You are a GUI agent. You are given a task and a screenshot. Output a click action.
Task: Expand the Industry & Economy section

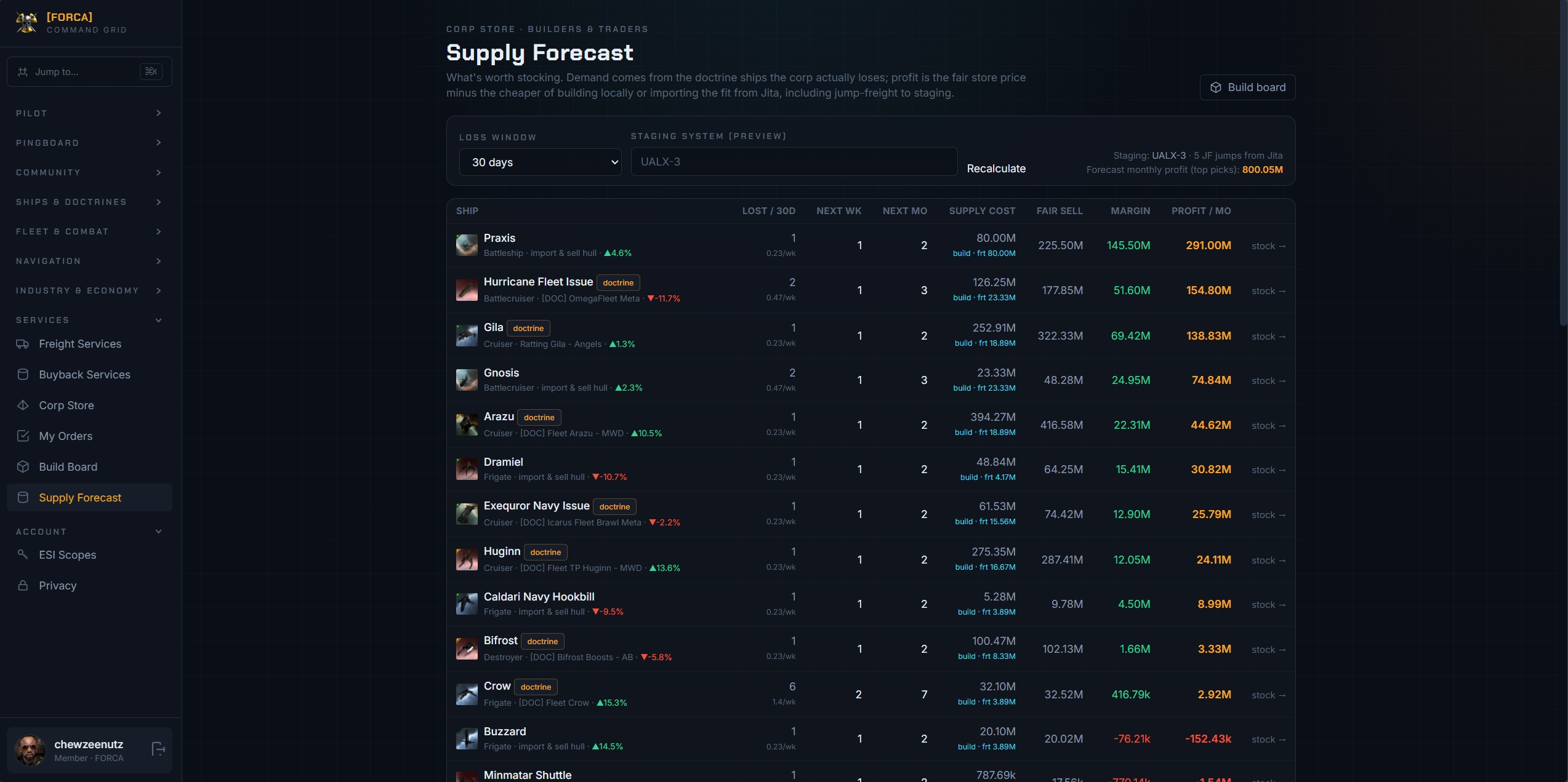pyautogui.click(x=89, y=290)
